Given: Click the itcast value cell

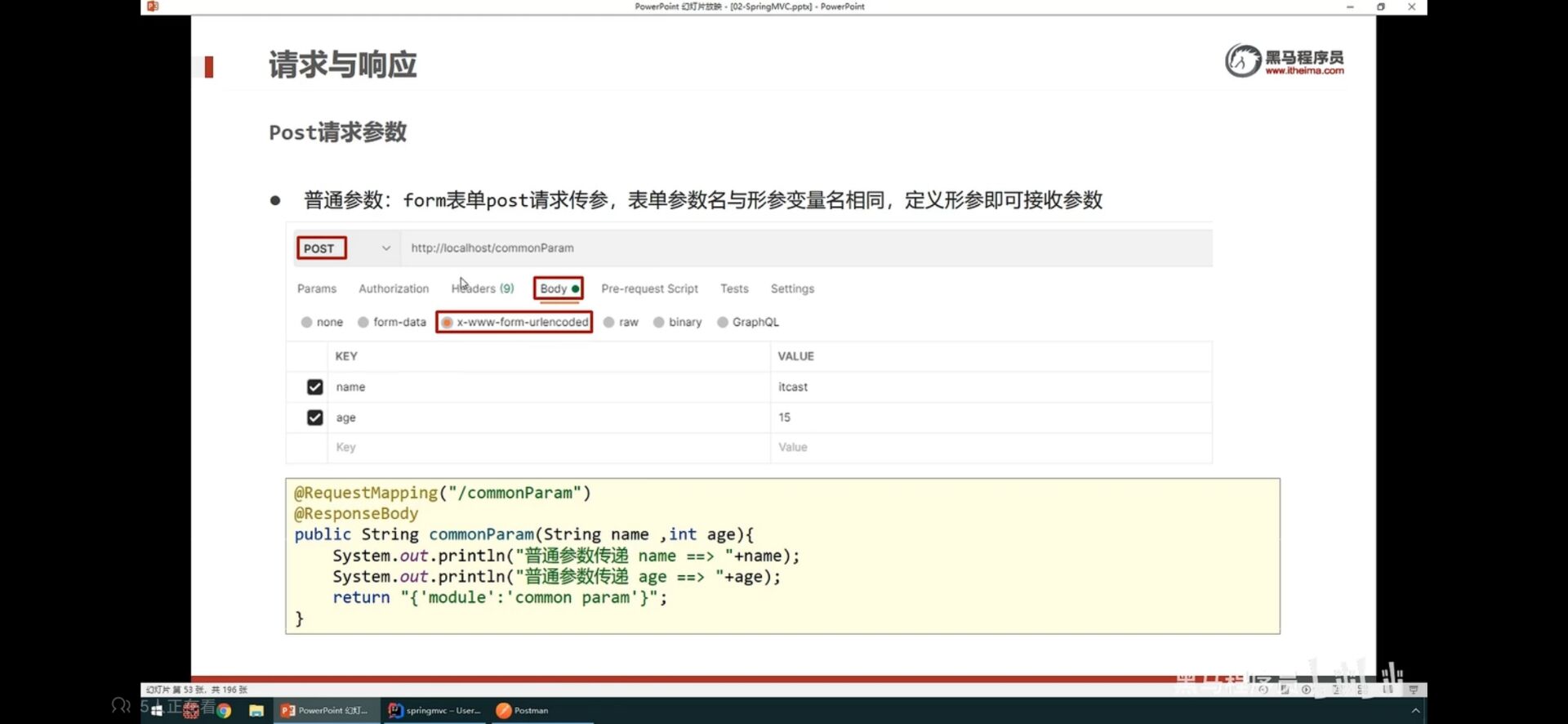Looking at the screenshot, I should click(991, 387).
